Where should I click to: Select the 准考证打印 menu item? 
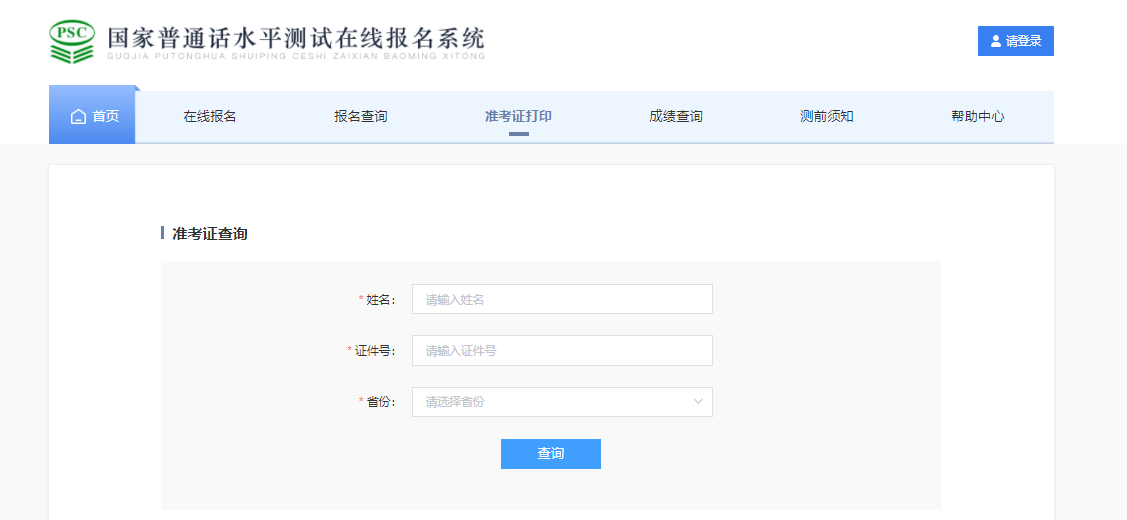click(518, 117)
